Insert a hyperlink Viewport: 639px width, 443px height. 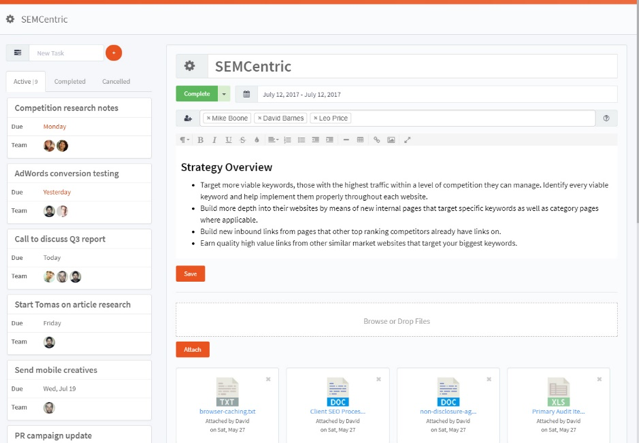pyautogui.click(x=377, y=140)
